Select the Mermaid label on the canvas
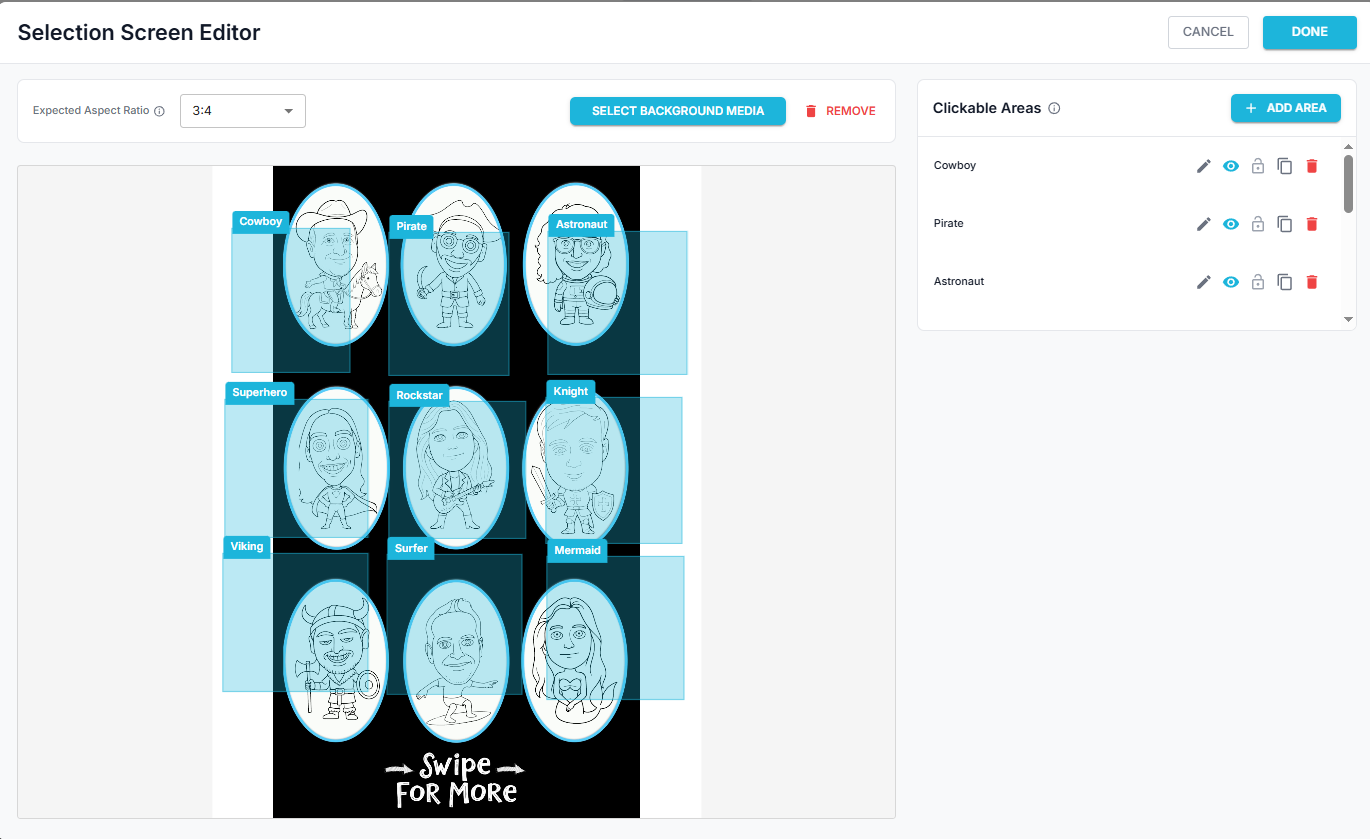 pyautogui.click(x=577, y=551)
